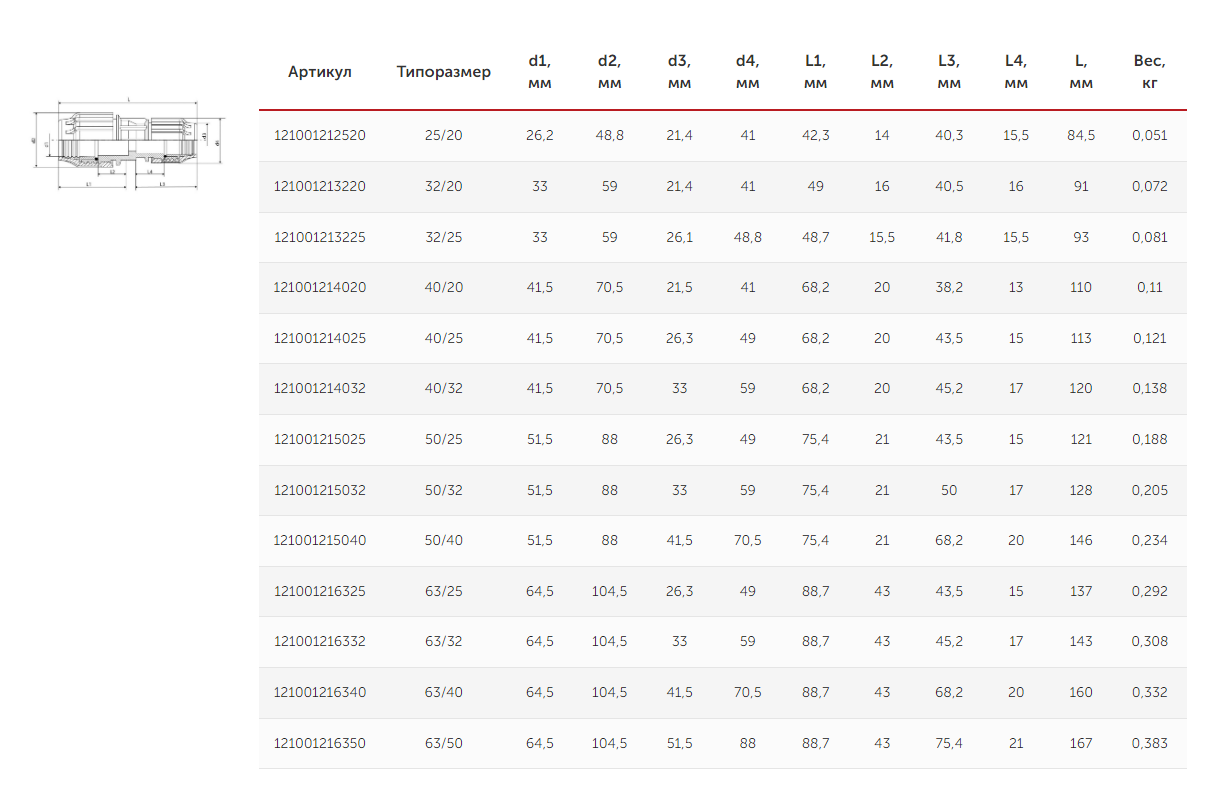
Task: Click the Вес, кг column header
Action: (x=1150, y=72)
